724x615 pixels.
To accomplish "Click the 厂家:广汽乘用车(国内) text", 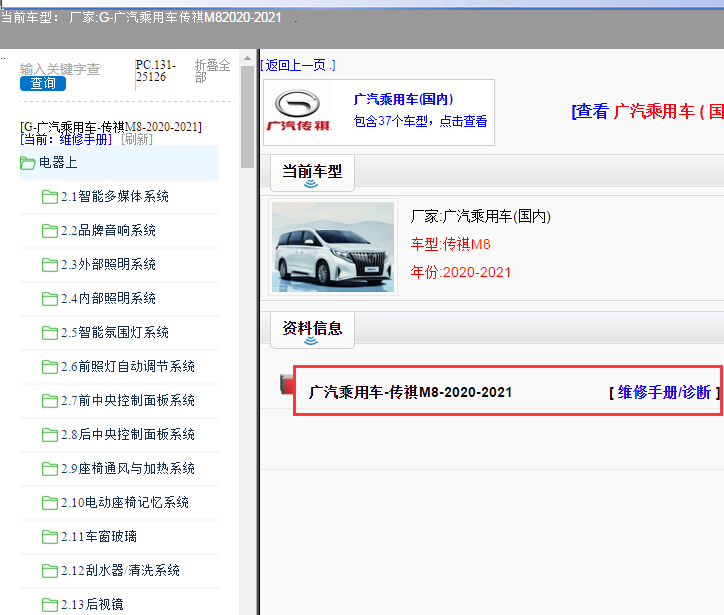I will pyautogui.click(x=481, y=216).
